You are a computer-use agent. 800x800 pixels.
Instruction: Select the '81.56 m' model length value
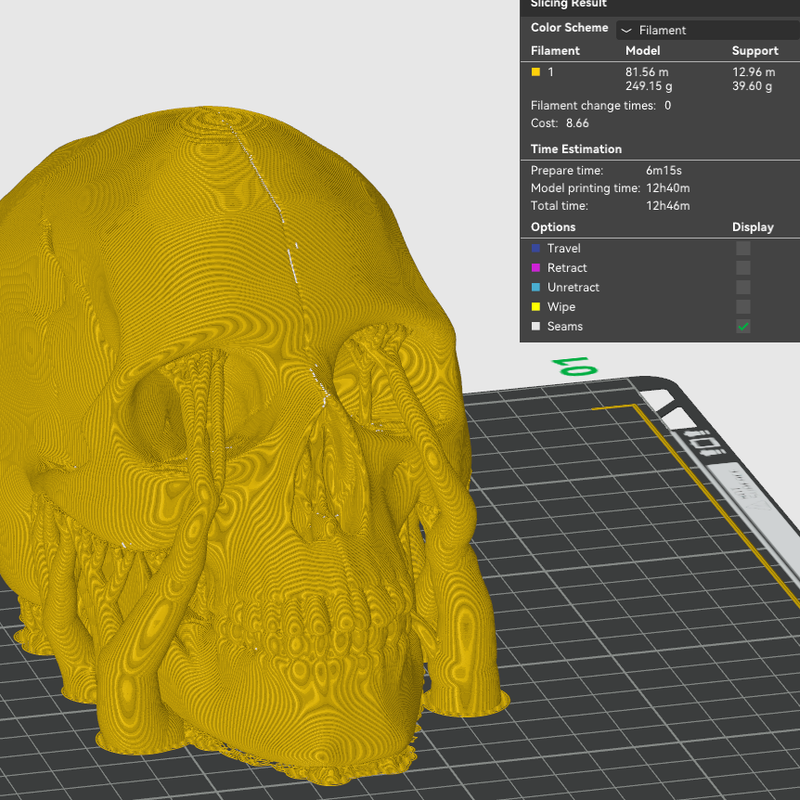click(647, 72)
